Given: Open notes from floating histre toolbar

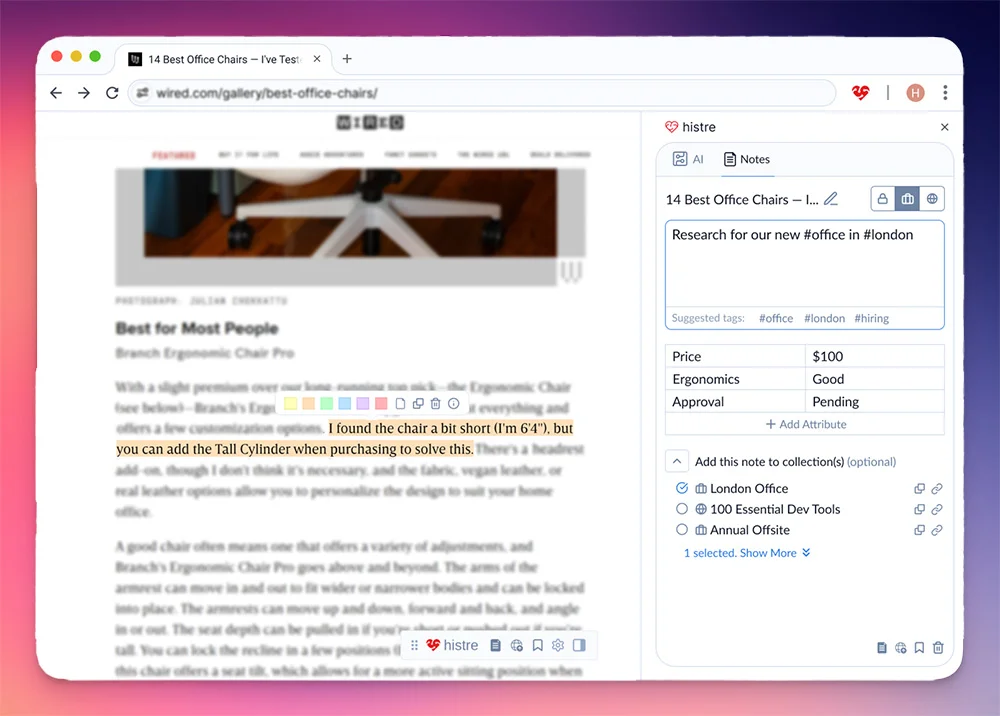Looking at the screenshot, I should [496, 645].
